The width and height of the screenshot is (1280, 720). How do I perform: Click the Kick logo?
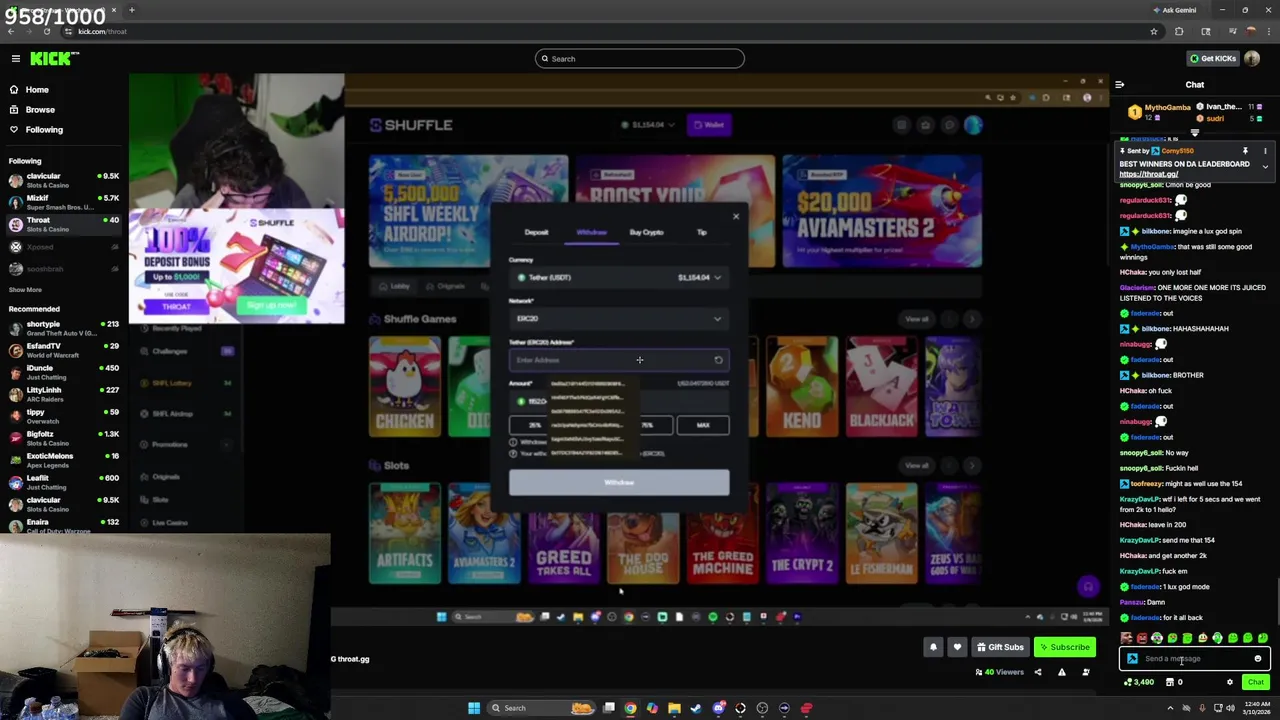53,59
